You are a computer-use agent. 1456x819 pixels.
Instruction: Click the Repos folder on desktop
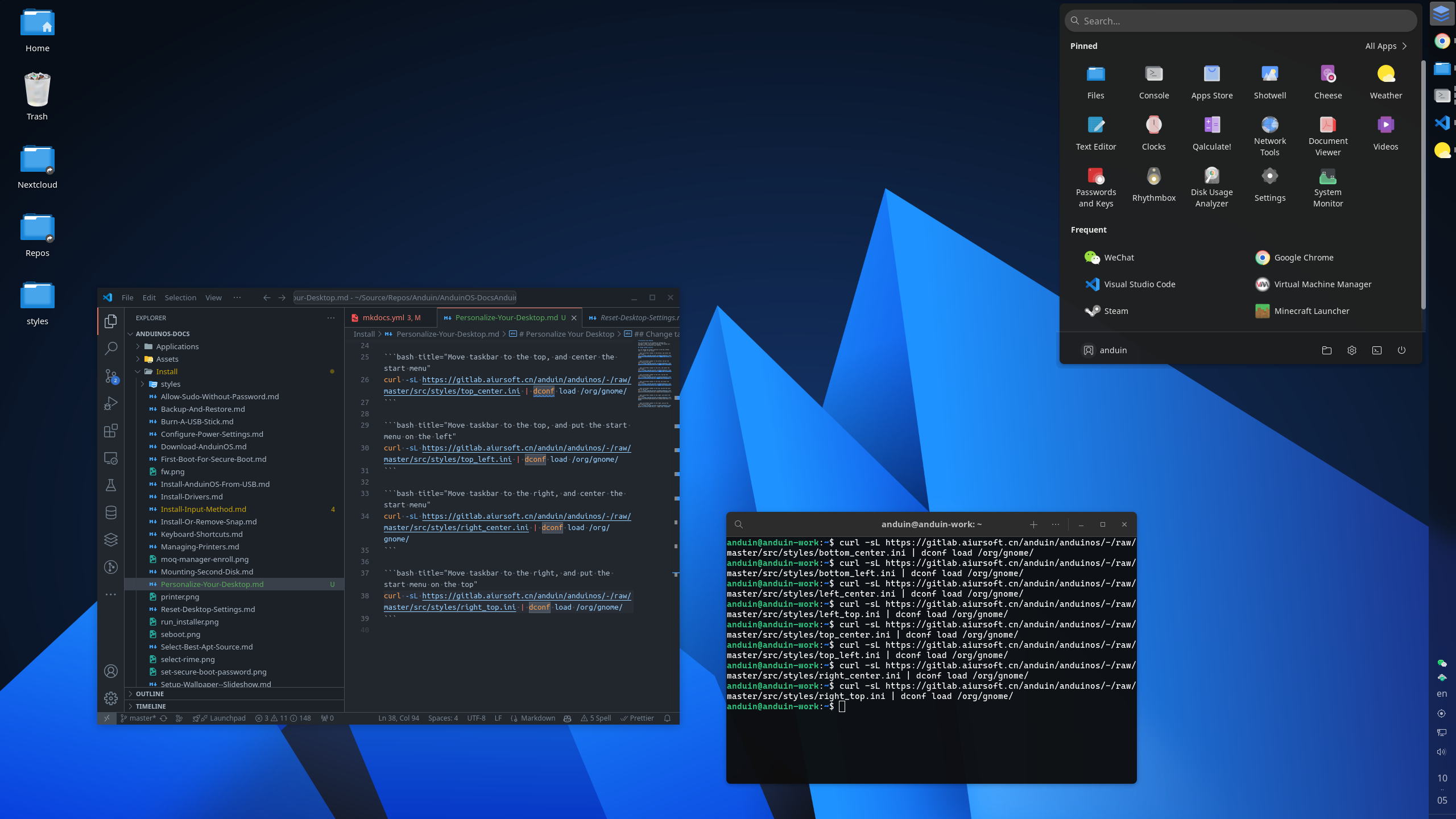[x=38, y=235]
